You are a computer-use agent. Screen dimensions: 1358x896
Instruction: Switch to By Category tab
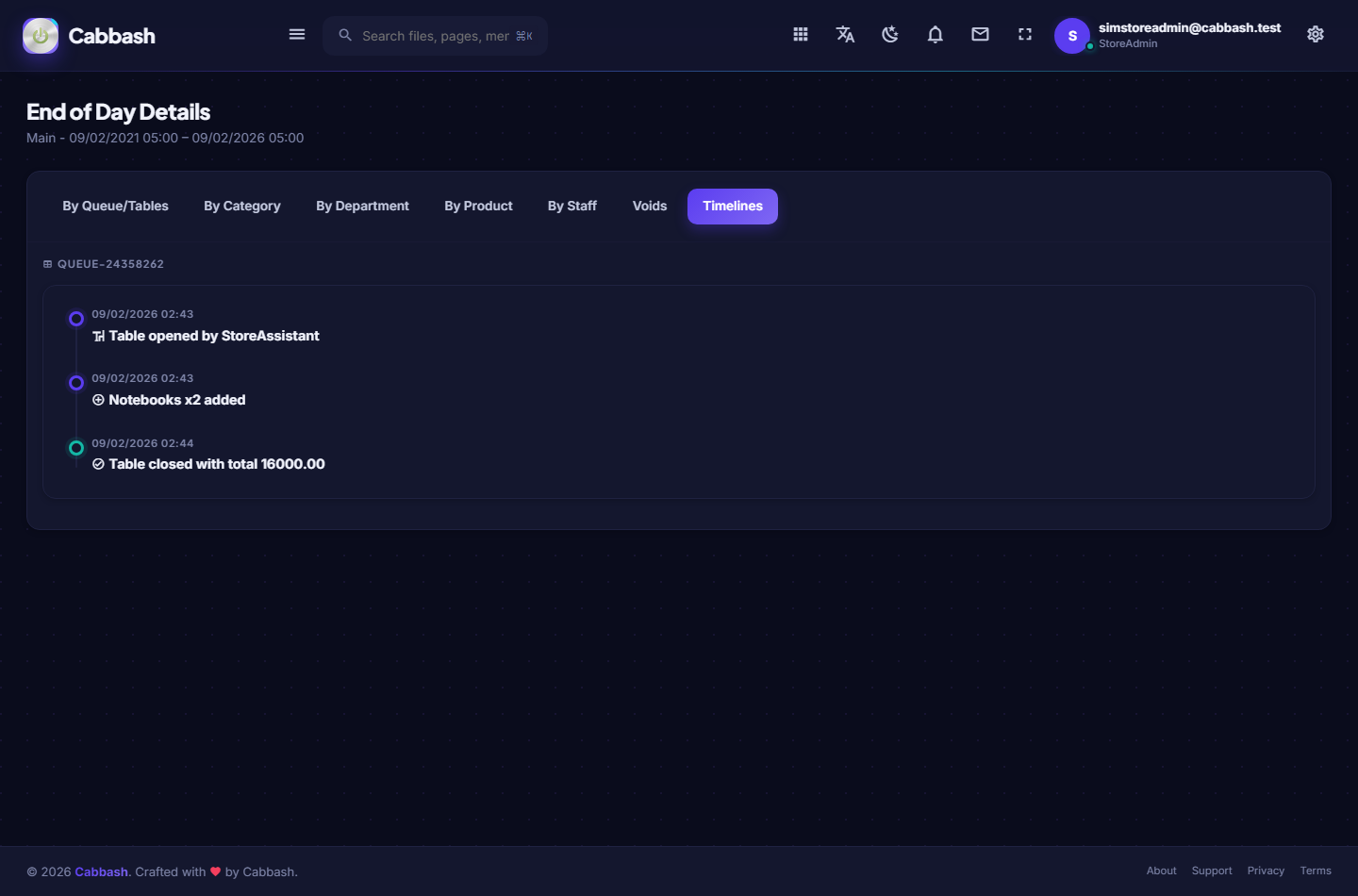coord(242,206)
